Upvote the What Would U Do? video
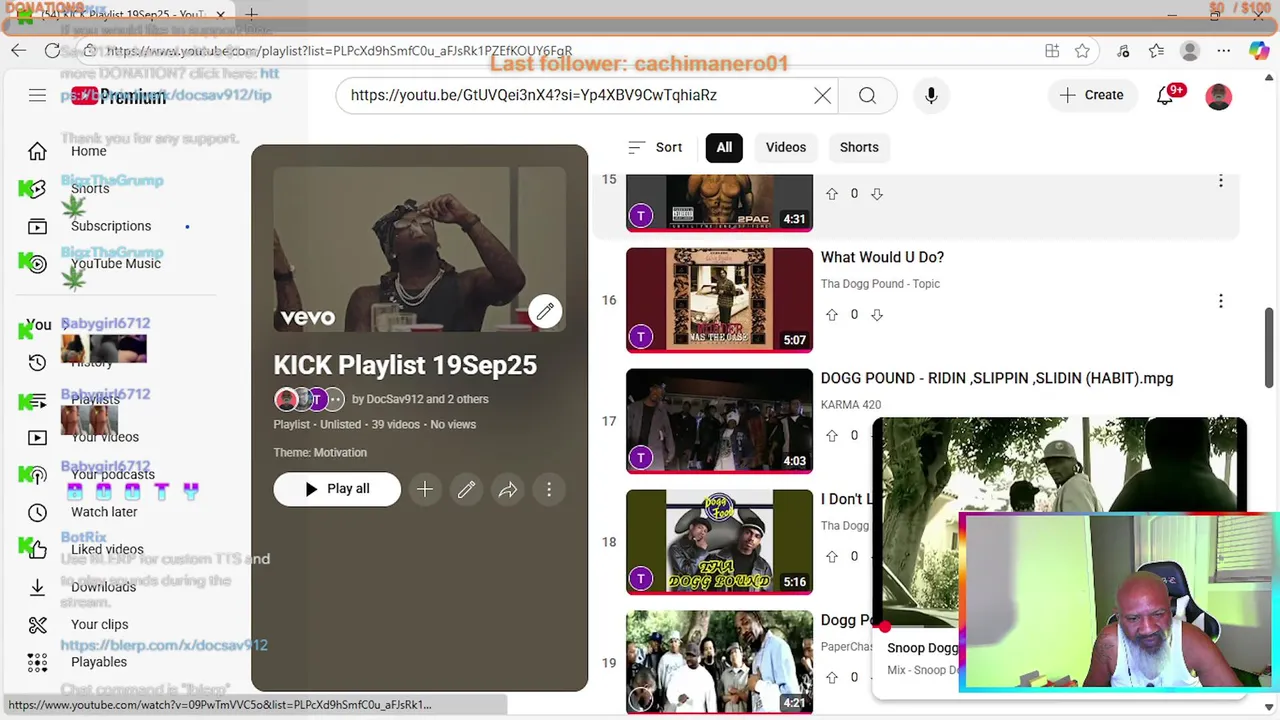Viewport: 1280px width, 720px height. coord(832,314)
